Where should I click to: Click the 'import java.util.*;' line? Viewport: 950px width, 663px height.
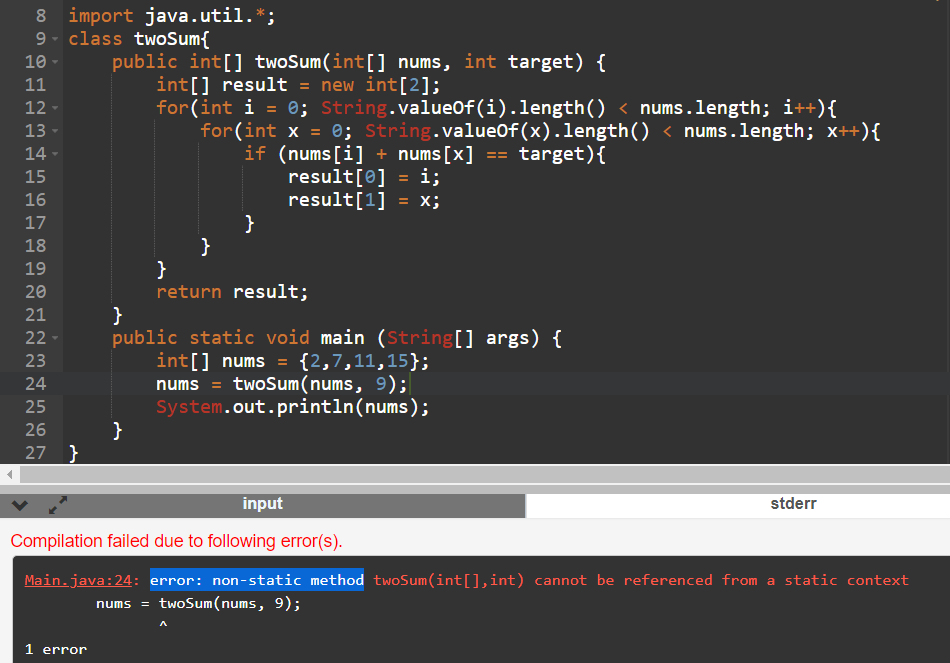coord(171,16)
